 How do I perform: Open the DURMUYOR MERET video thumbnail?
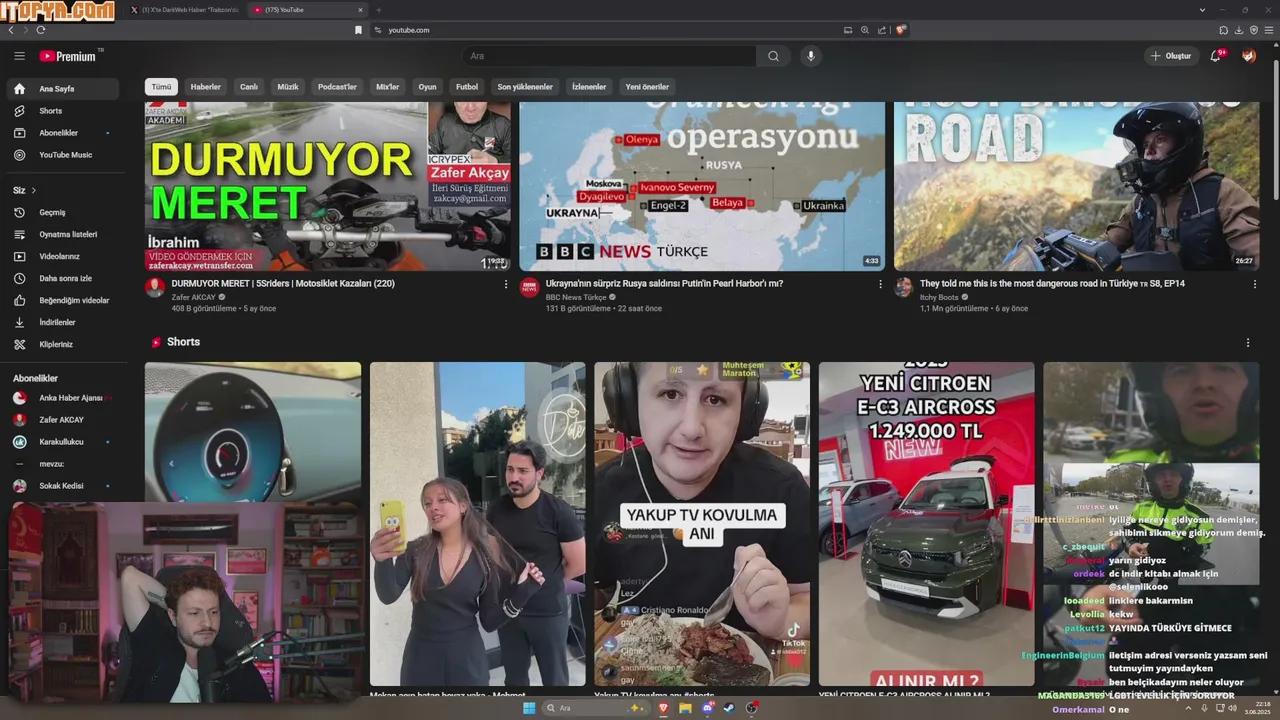click(328, 186)
